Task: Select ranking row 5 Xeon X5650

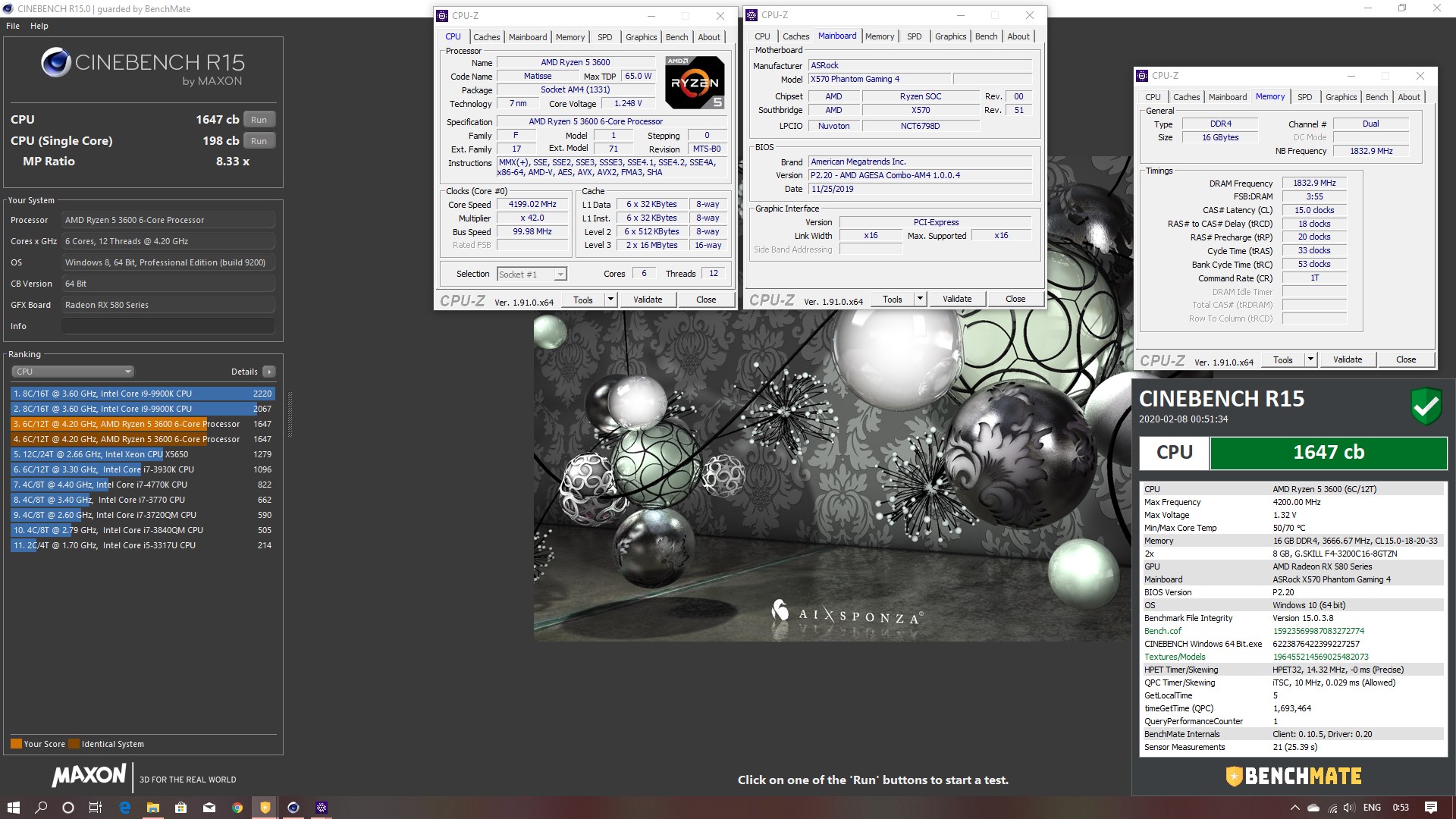Action: click(143, 454)
